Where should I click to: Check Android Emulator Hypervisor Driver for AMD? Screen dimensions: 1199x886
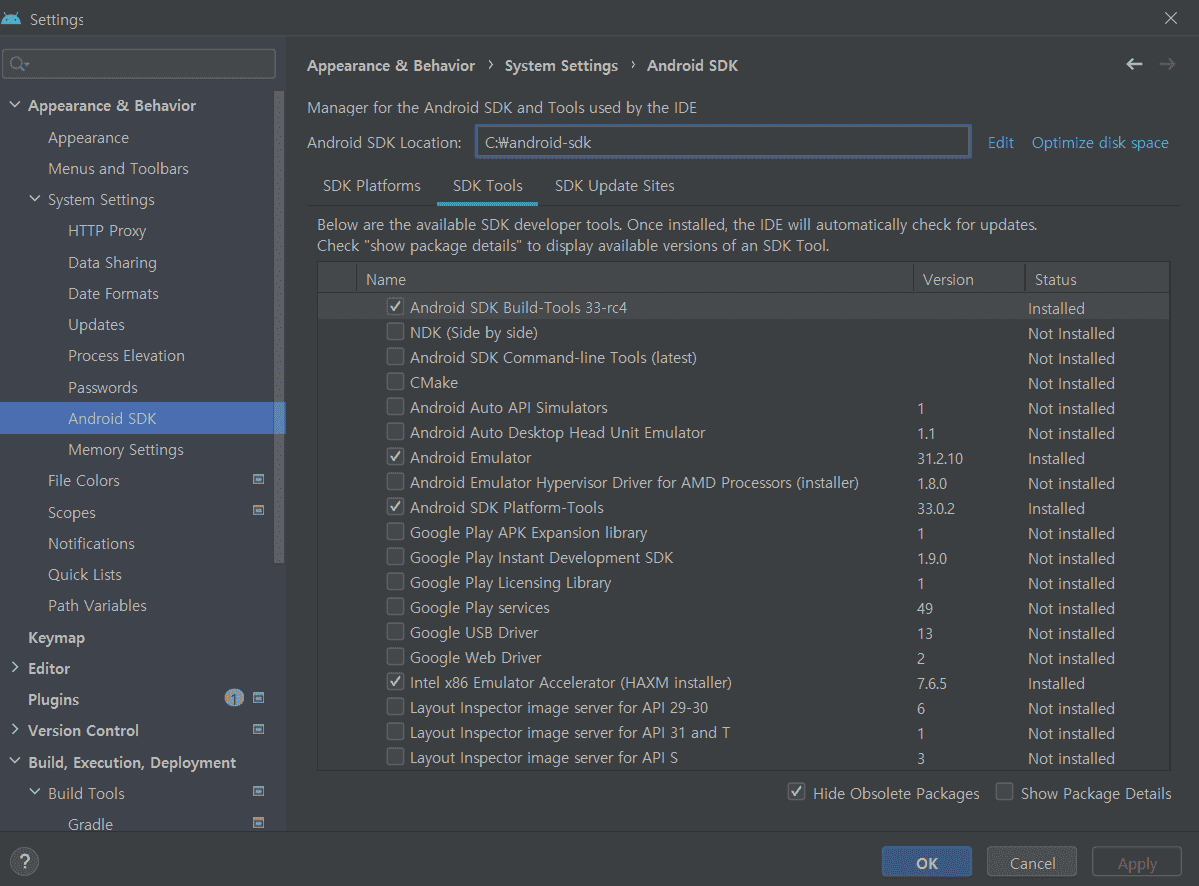395,482
